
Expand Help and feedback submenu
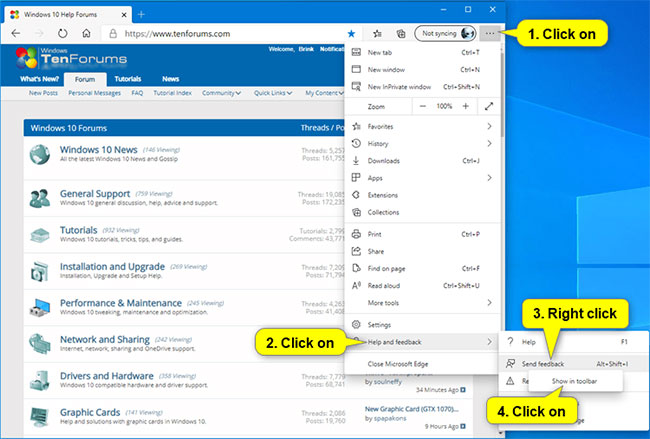tap(422, 342)
